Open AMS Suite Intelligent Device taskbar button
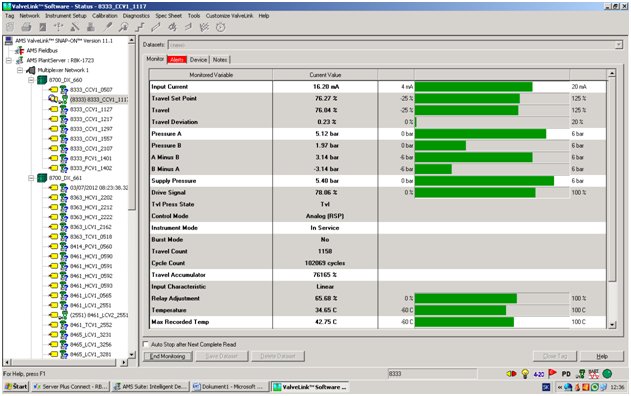Image resolution: width=631 pixels, height=396 pixels. (x=151, y=387)
